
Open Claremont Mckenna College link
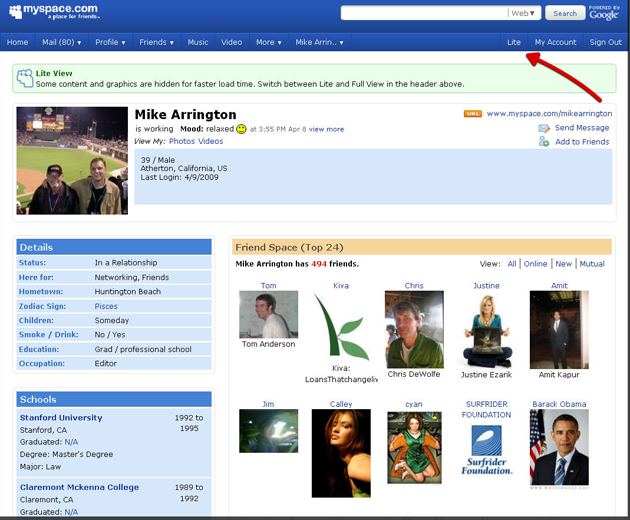[x=80, y=487]
